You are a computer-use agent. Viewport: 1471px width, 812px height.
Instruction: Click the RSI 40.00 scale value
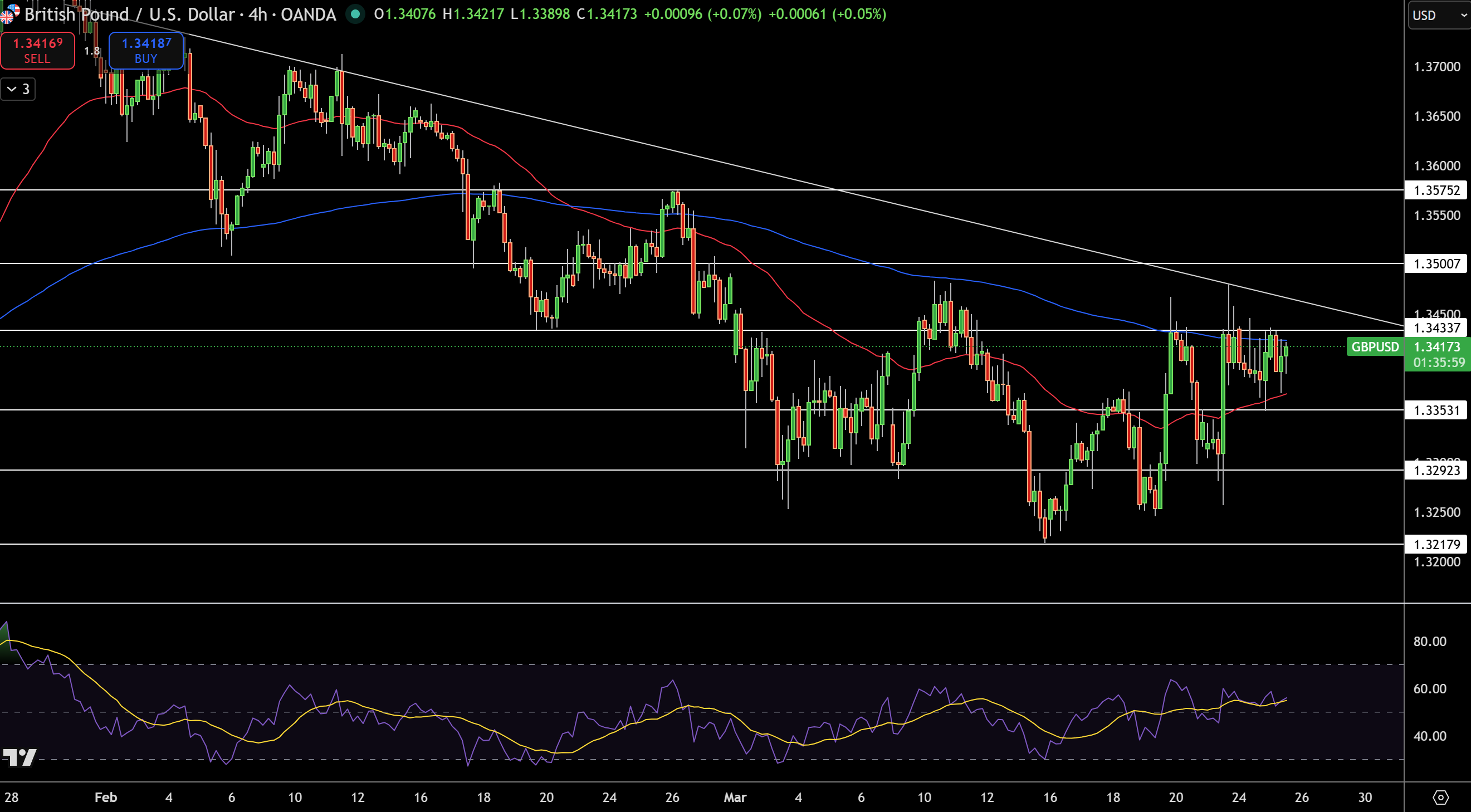1429,736
